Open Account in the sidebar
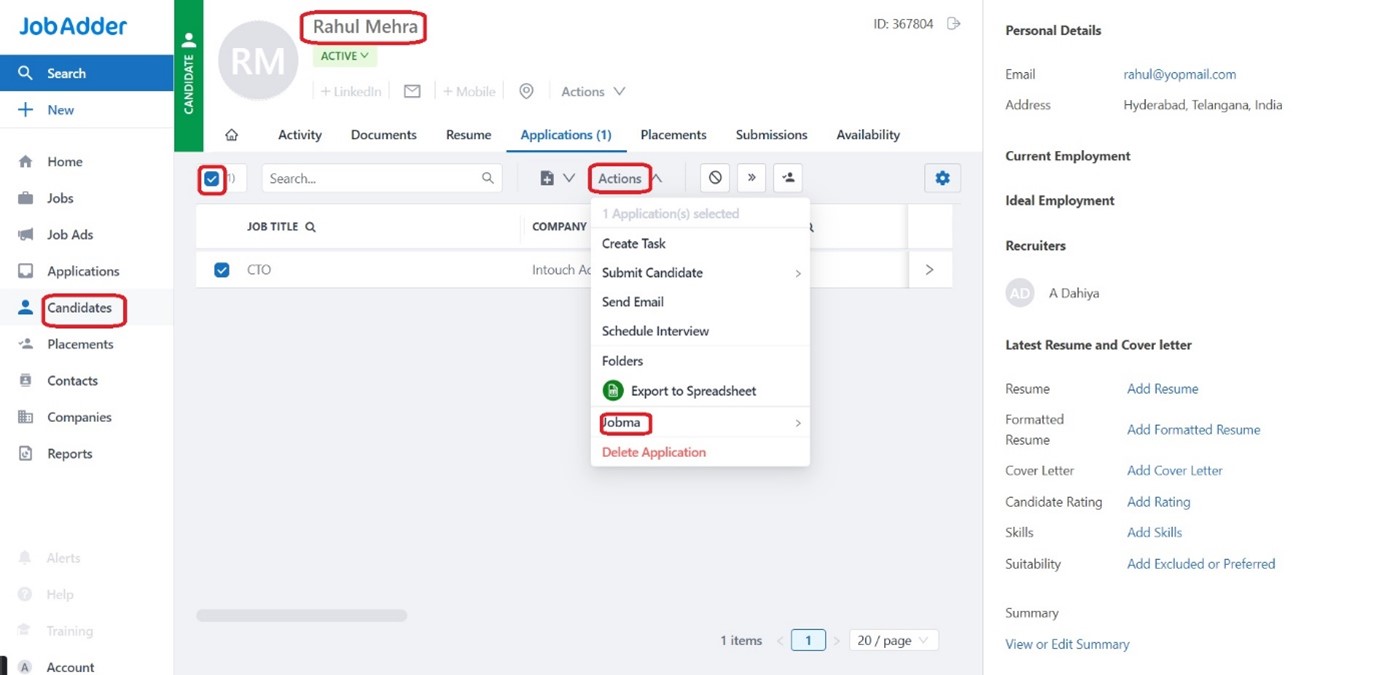Screen dimensions: 1379x675 click(70, 667)
